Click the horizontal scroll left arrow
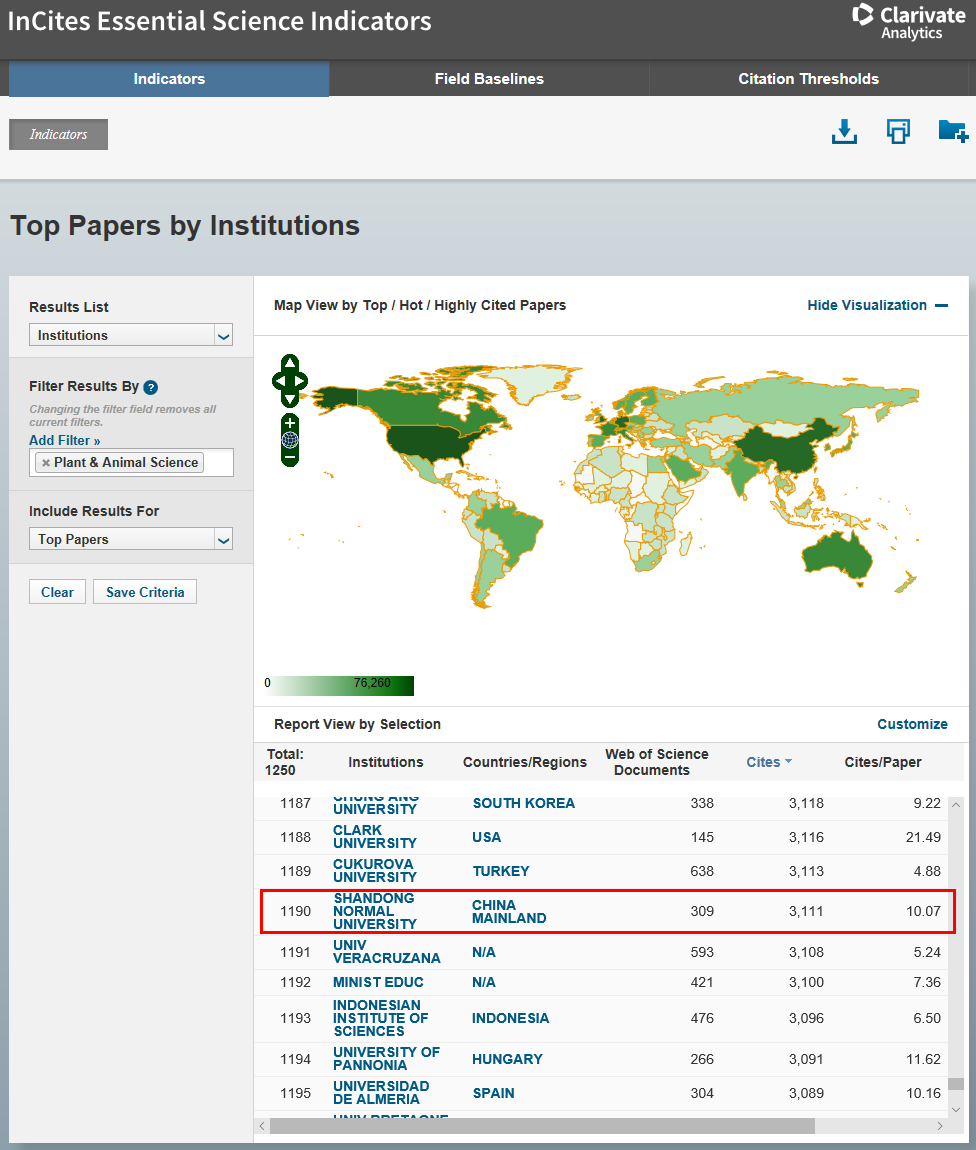The height and width of the screenshot is (1150, 976). pos(262,1126)
